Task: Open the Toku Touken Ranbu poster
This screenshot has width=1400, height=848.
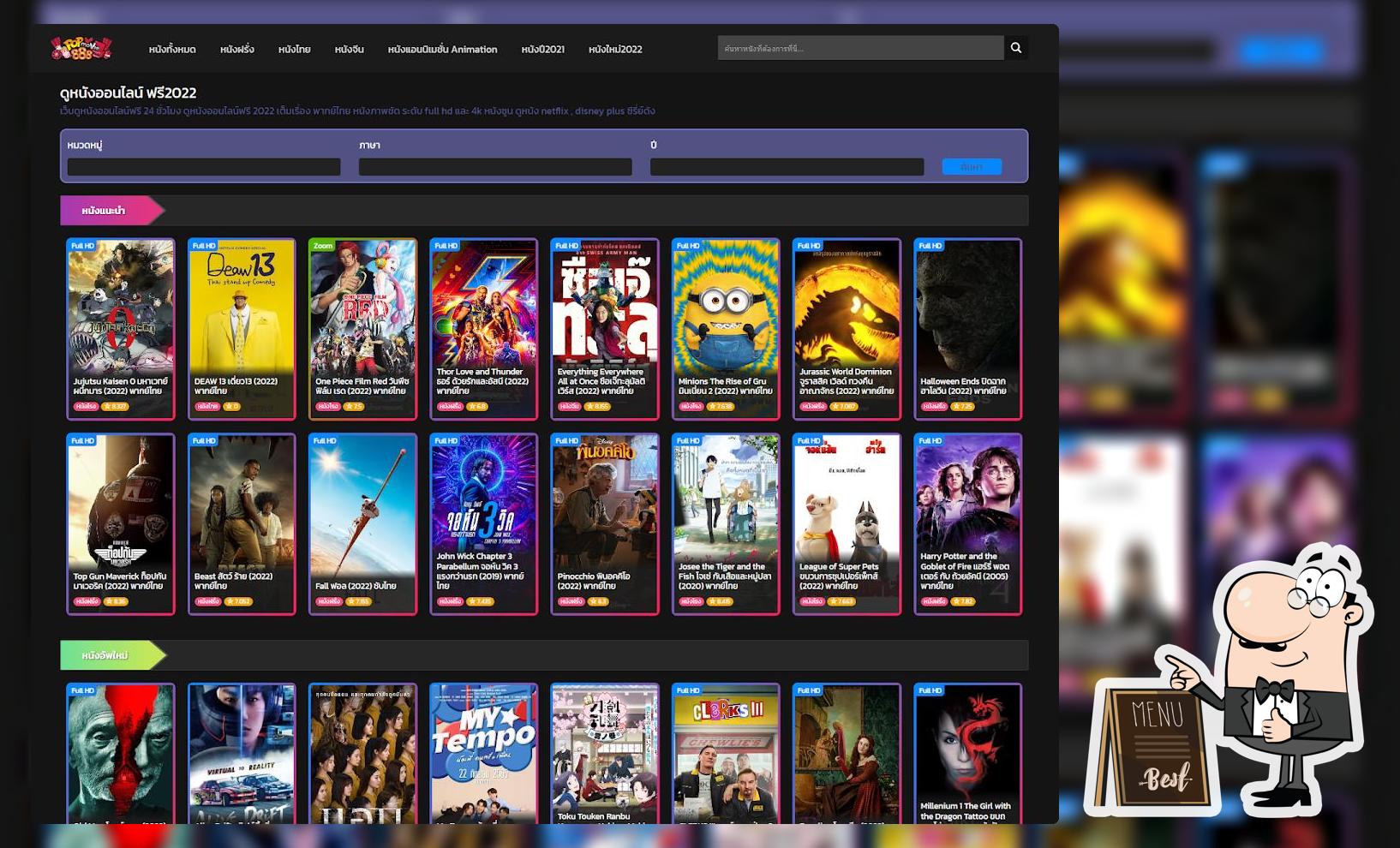Action: click(x=605, y=754)
